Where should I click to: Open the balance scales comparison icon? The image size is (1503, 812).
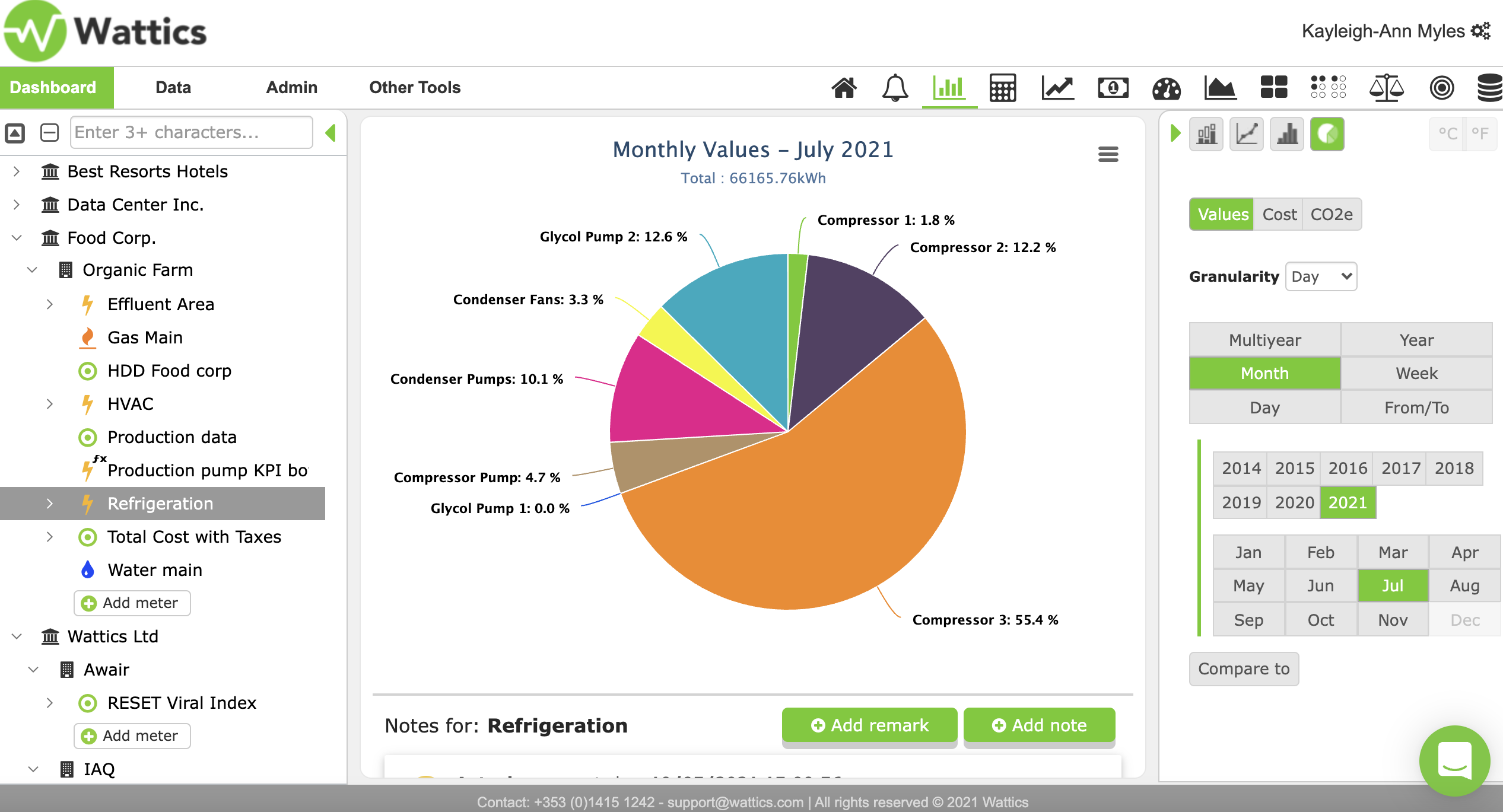1386,88
